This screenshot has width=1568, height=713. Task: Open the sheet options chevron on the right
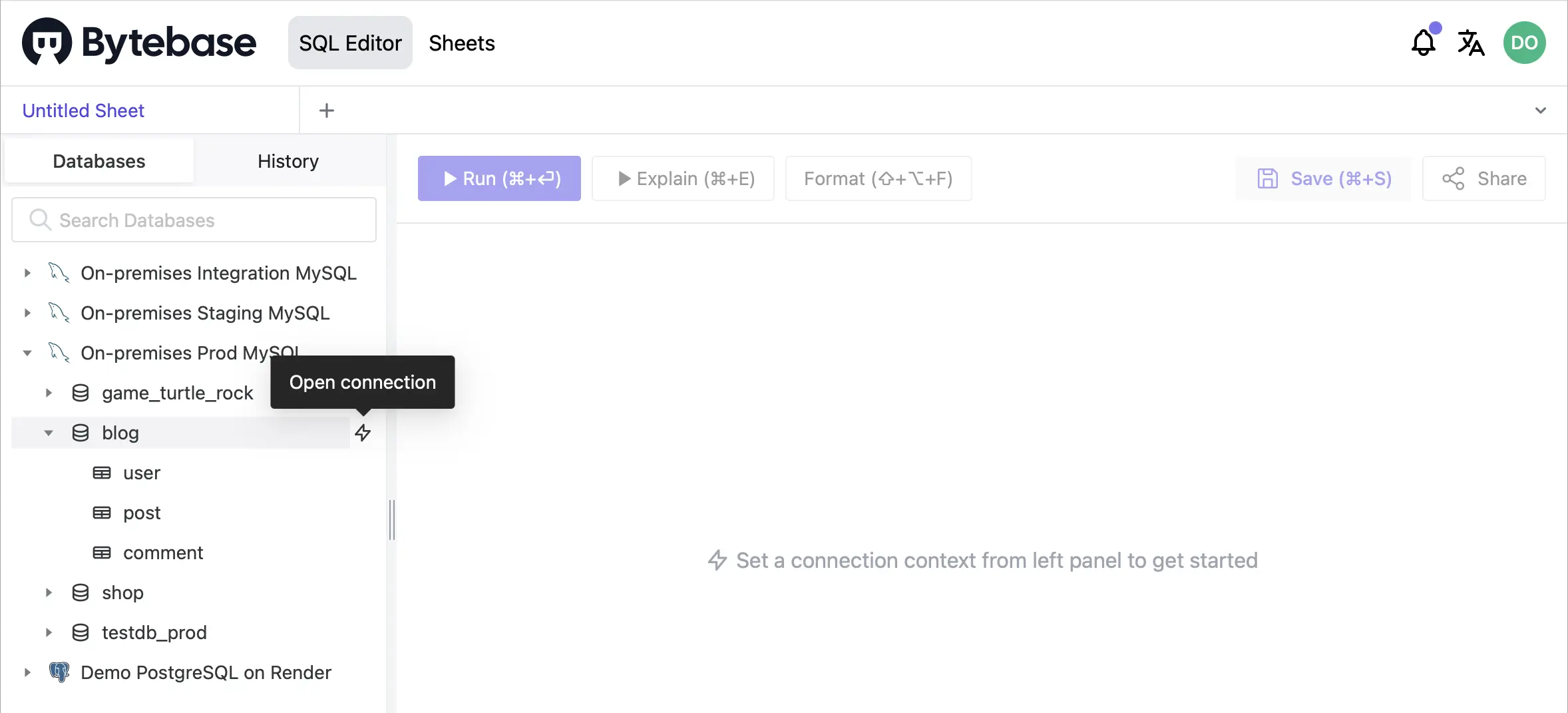click(1542, 110)
